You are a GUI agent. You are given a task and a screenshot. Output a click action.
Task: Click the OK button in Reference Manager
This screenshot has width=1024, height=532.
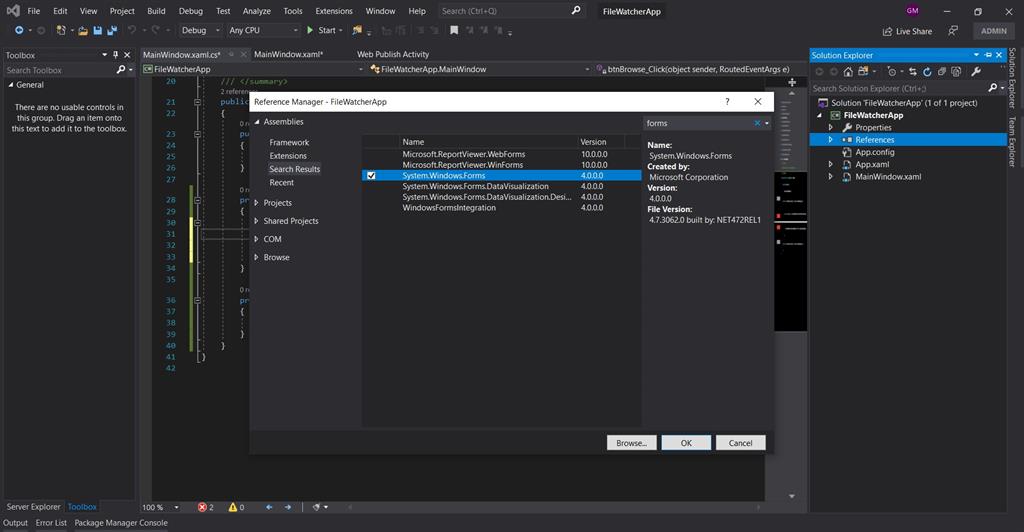pos(686,443)
